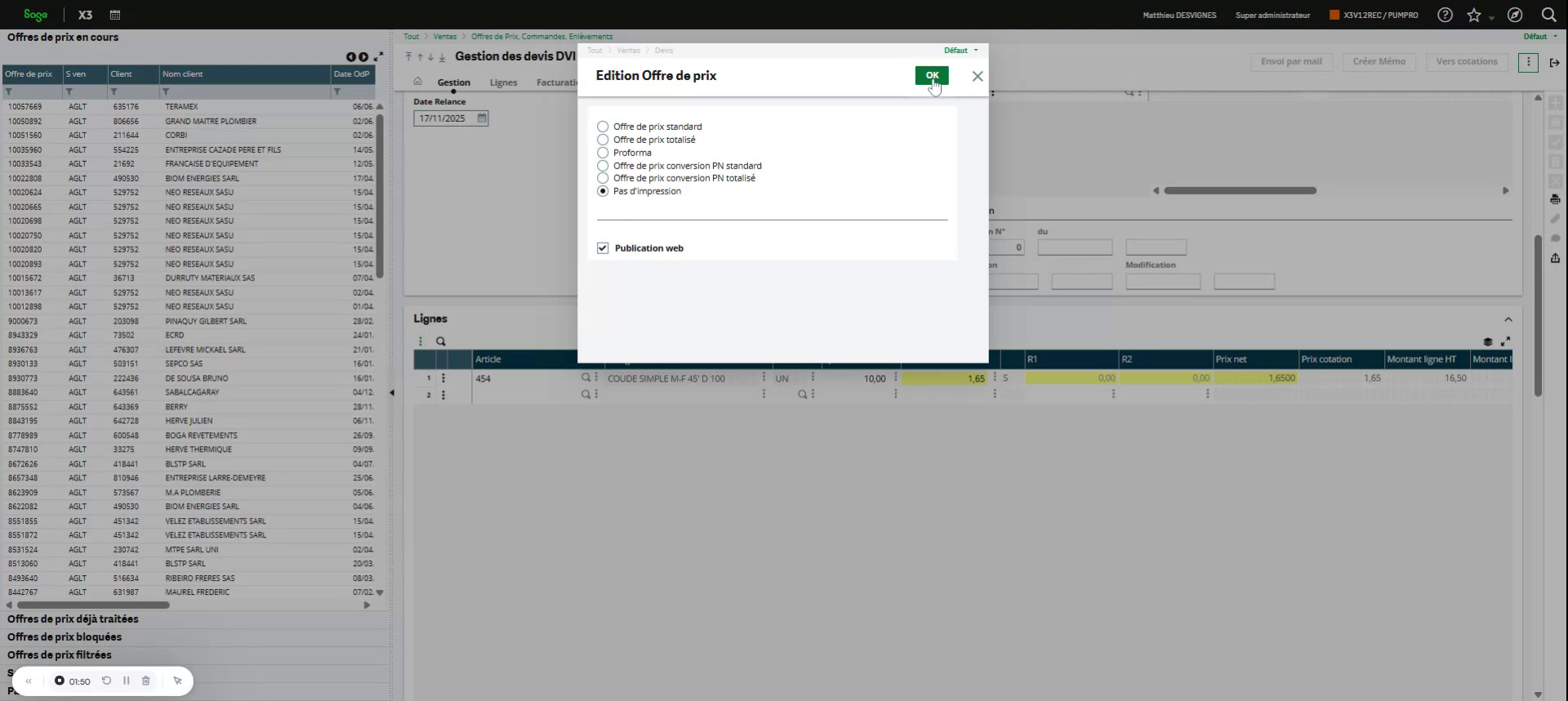The width and height of the screenshot is (1568, 701).
Task: Filter the Date OdP column
Action: pyautogui.click(x=337, y=92)
